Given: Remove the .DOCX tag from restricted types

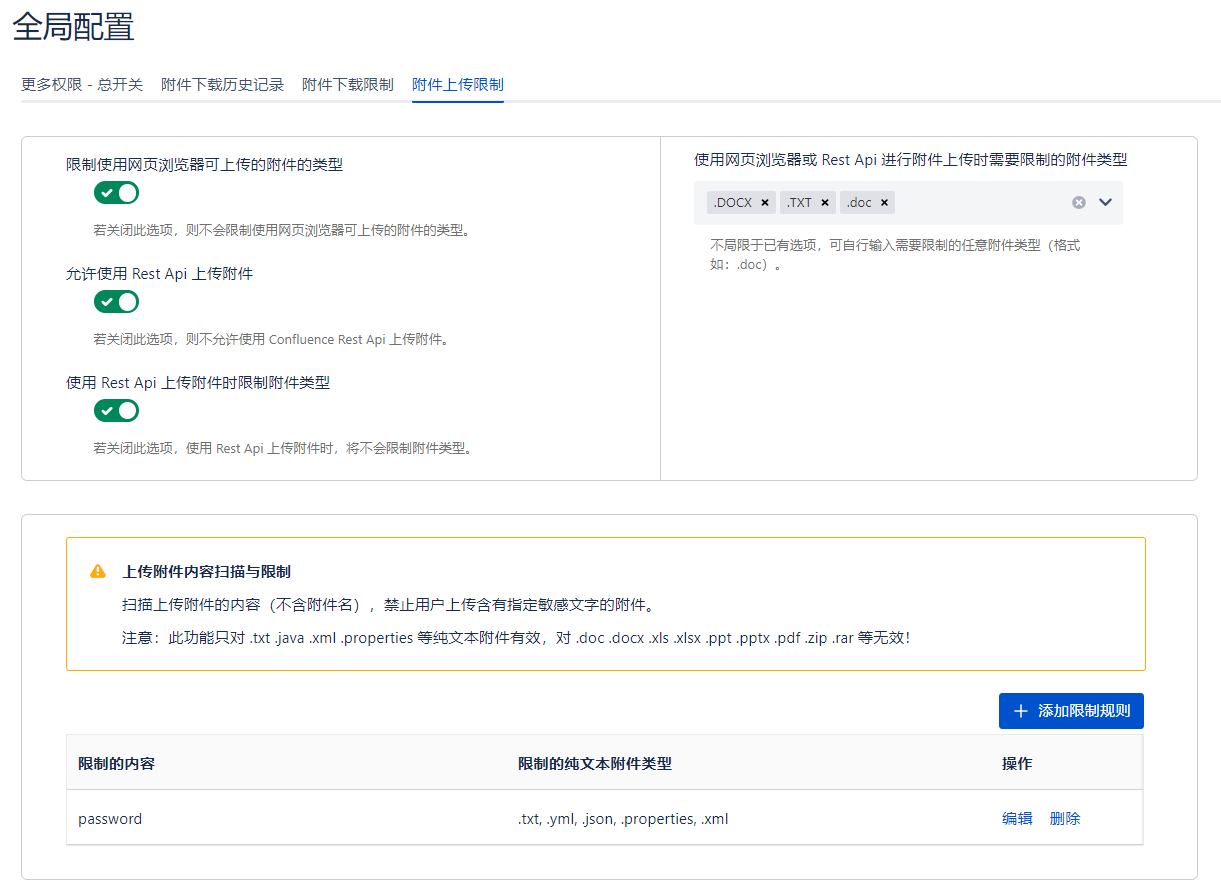Looking at the screenshot, I should pyautogui.click(x=765, y=203).
